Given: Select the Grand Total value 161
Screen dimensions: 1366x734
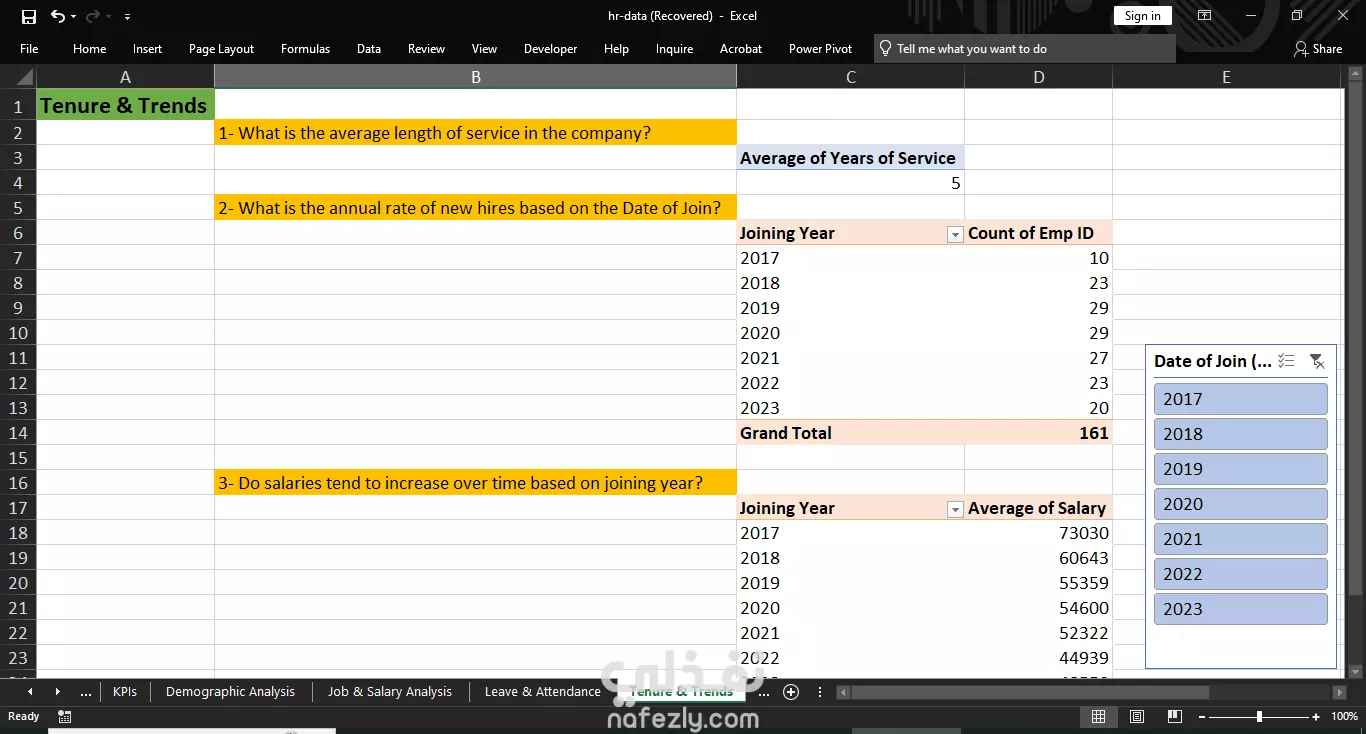Looking at the screenshot, I should coord(1038,433).
